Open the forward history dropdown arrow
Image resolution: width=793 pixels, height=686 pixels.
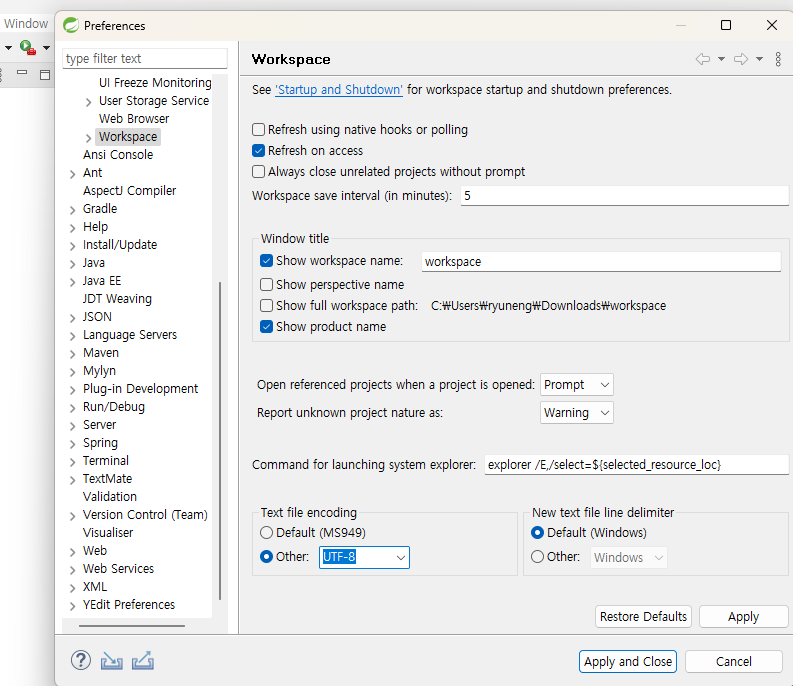(759, 59)
